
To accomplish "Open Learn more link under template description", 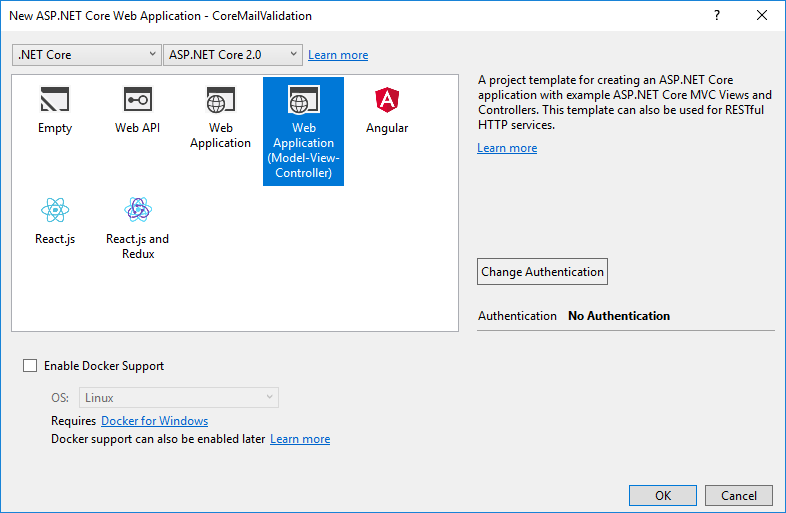I will [x=507, y=148].
